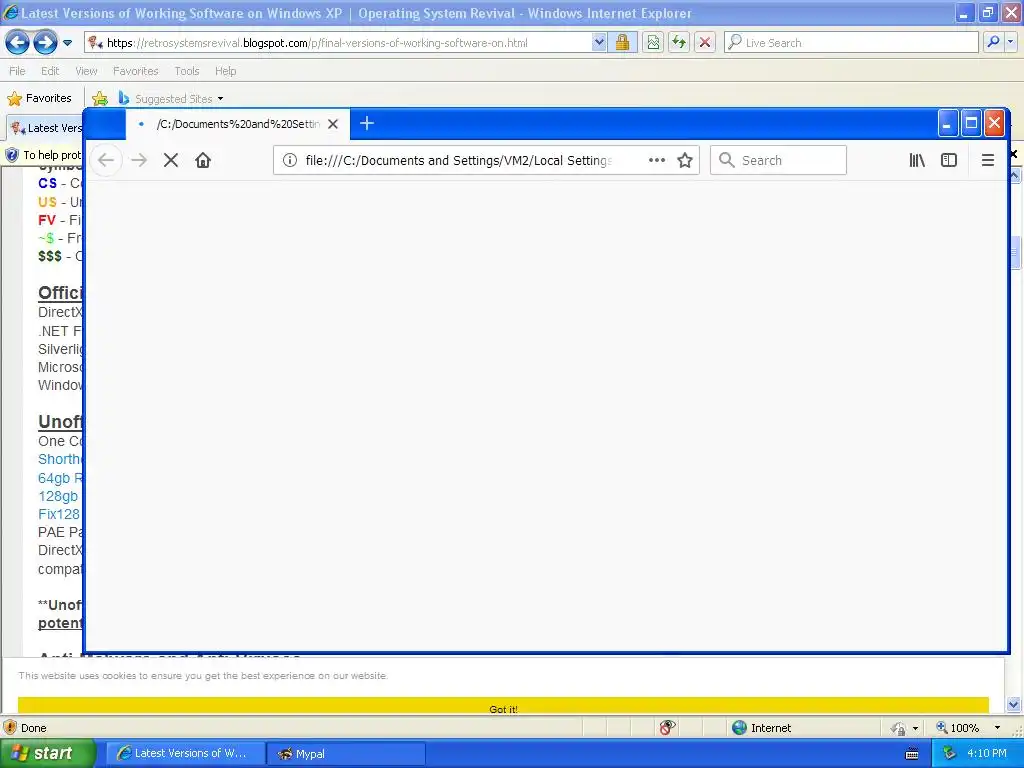Click Mypal back arrow button
This screenshot has width=1024, height=768.
click(106, 160)
